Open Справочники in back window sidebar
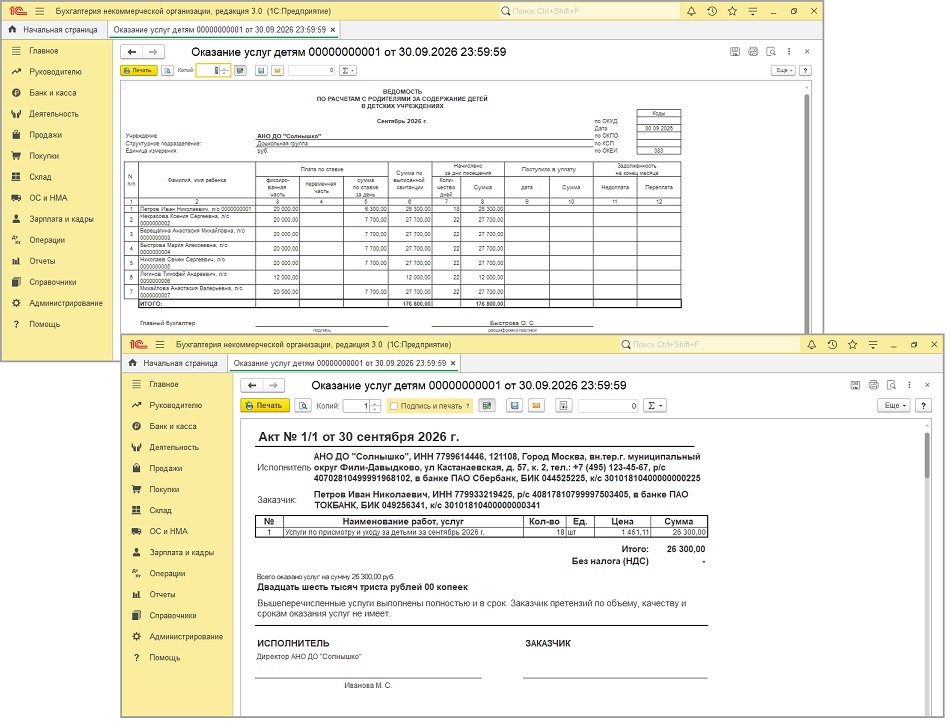Image resolution: width=950 pixels, height=724 pixels. [x=53, y=282]
